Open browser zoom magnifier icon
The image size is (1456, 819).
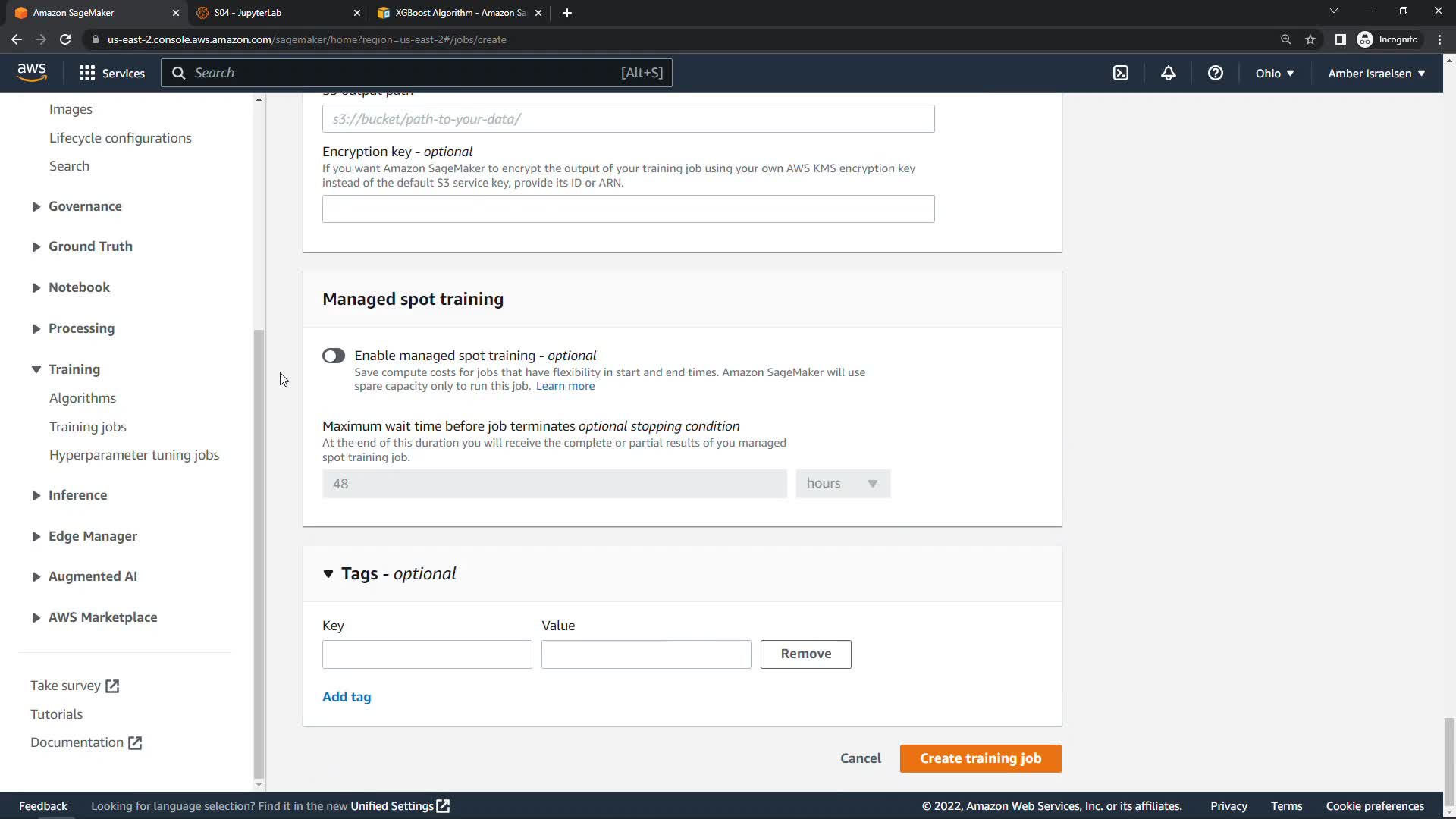click(1285, 39)
